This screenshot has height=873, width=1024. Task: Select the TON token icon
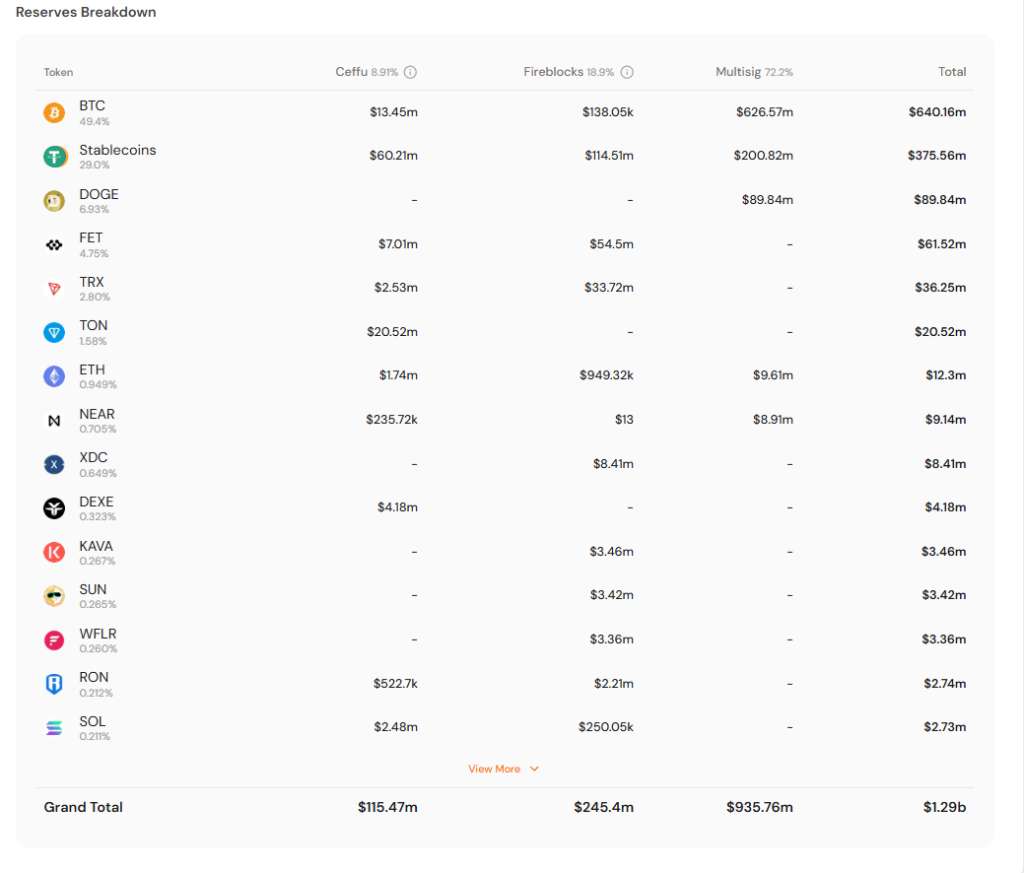54,333
